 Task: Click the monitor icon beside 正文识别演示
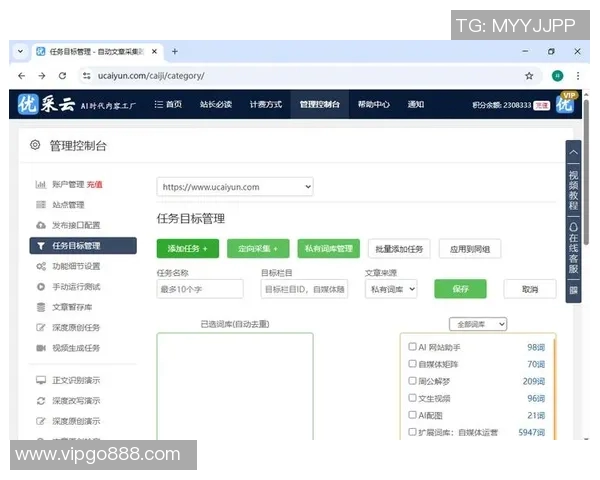coord(41,380)
